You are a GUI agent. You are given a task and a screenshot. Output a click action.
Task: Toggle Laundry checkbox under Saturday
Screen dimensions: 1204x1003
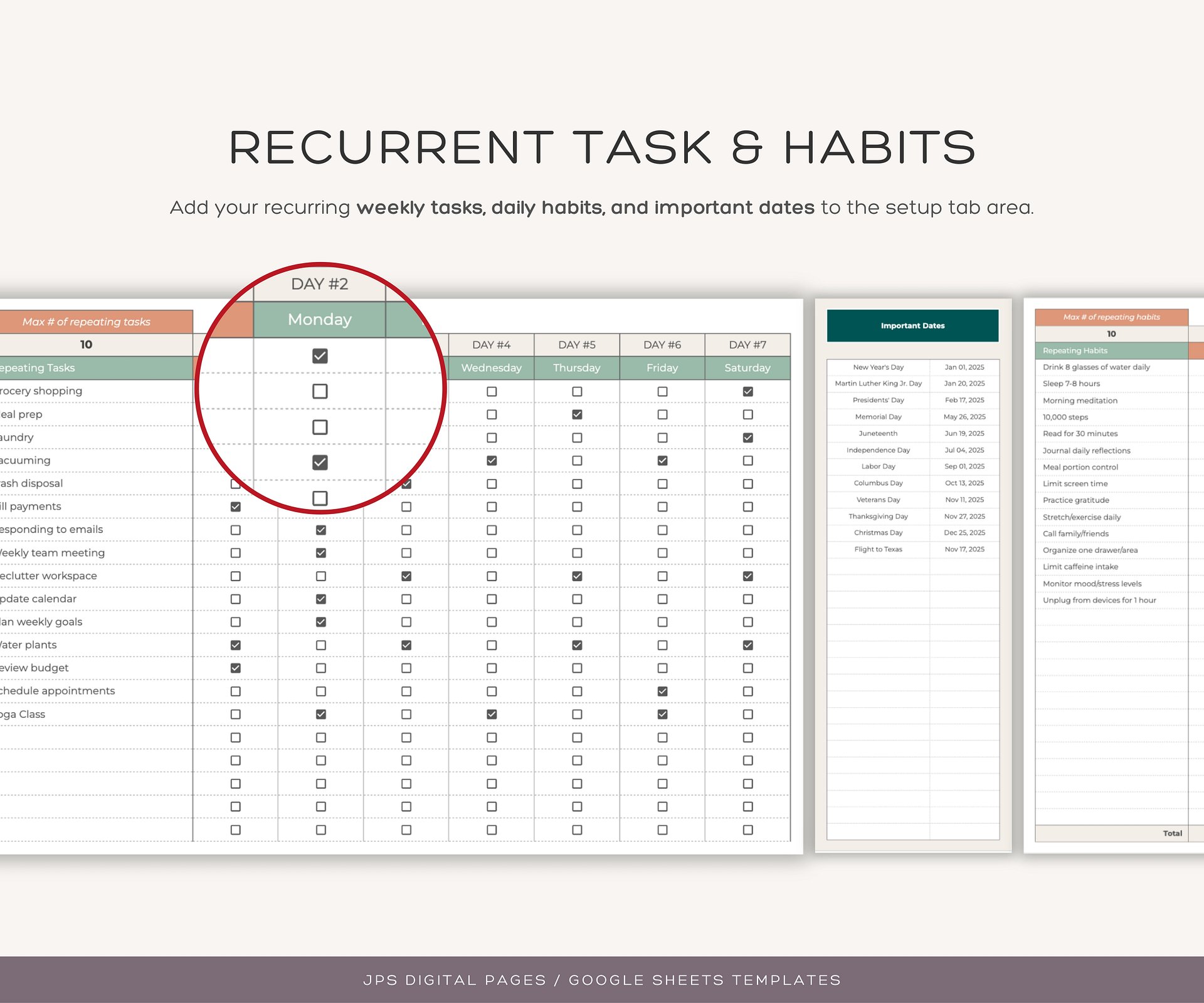tap(747, 438)
